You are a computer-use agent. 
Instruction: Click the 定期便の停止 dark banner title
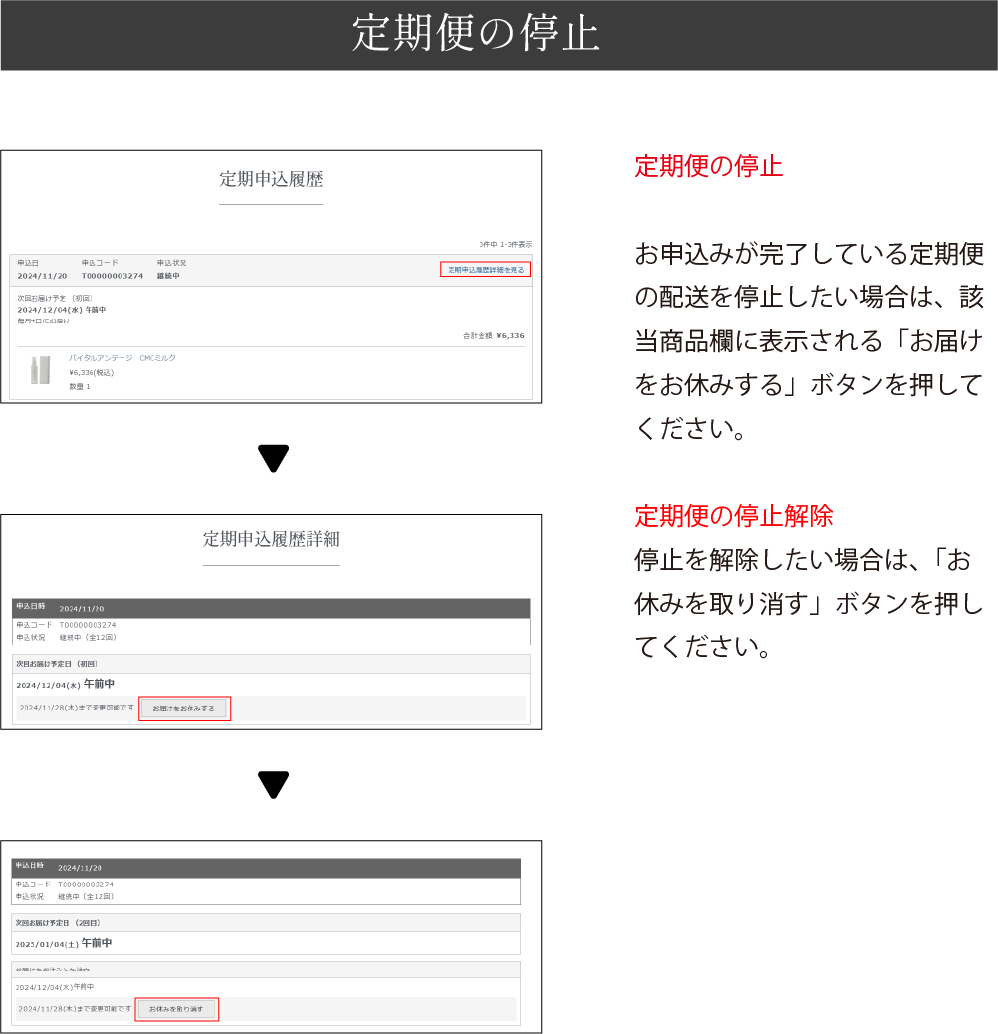point(475,35)
